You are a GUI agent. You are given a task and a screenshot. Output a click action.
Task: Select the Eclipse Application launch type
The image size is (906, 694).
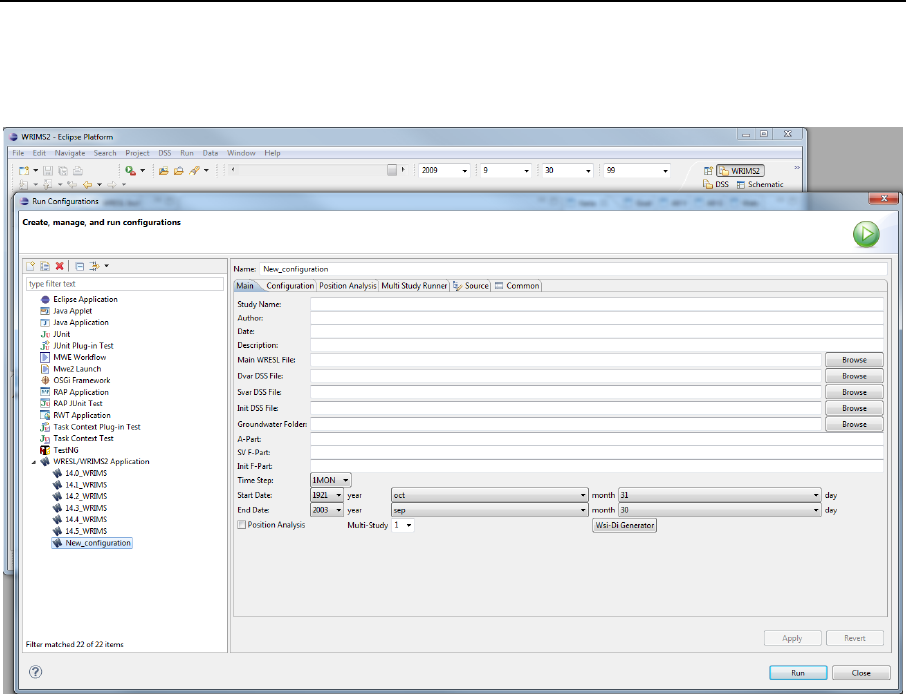[x=84, y=299]
